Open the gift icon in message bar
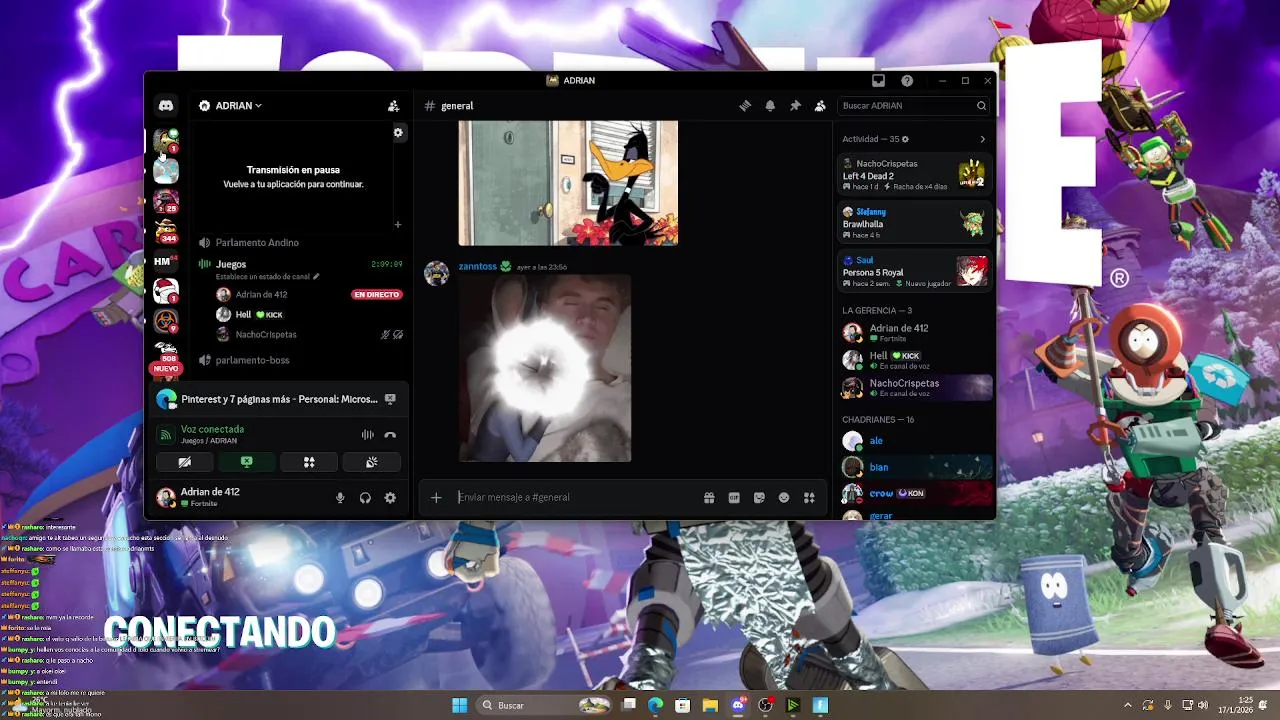The width and height of the screenshot is (1280, 720). tap(709, 497)
